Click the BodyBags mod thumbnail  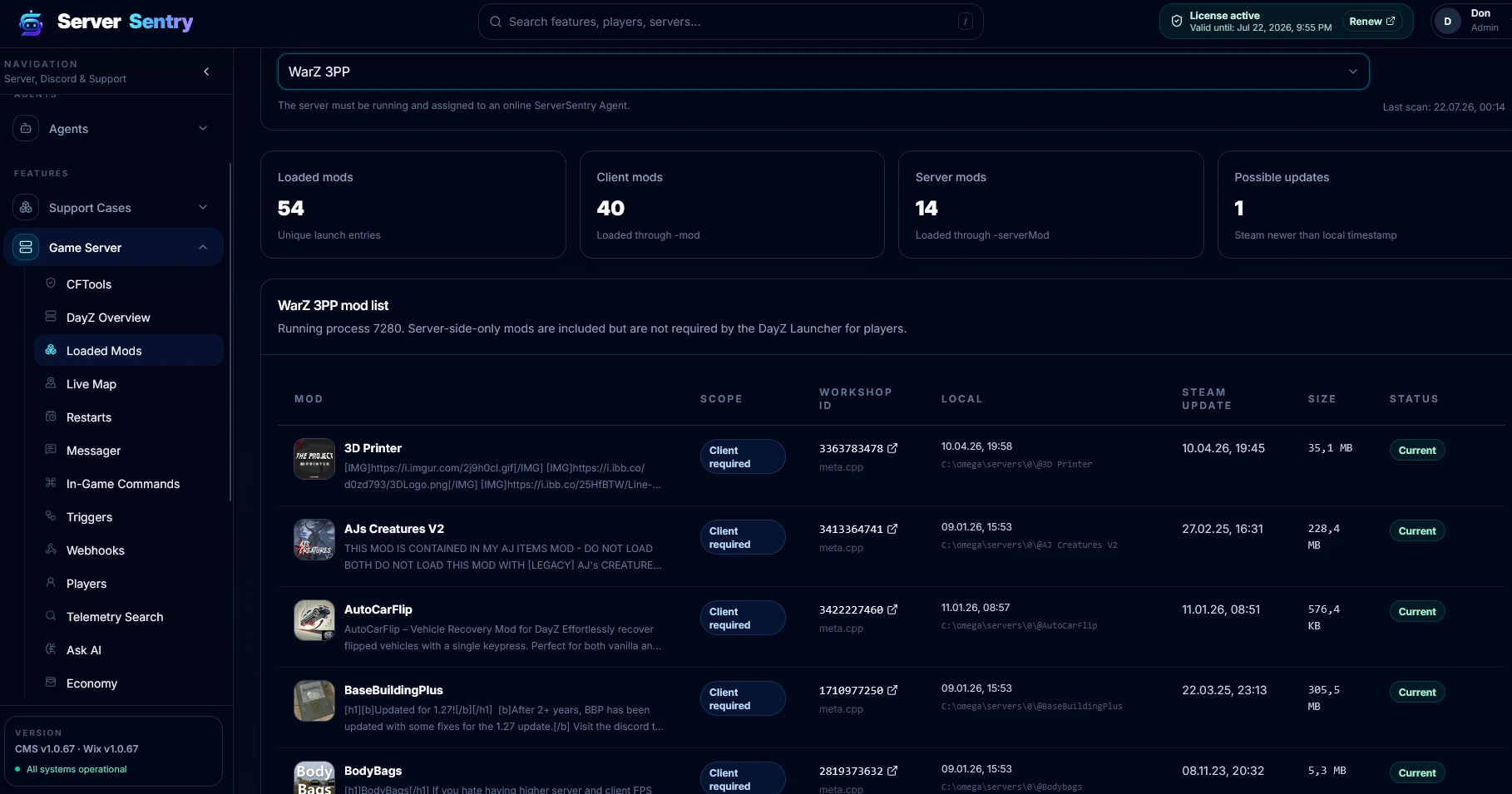point(314,777)
